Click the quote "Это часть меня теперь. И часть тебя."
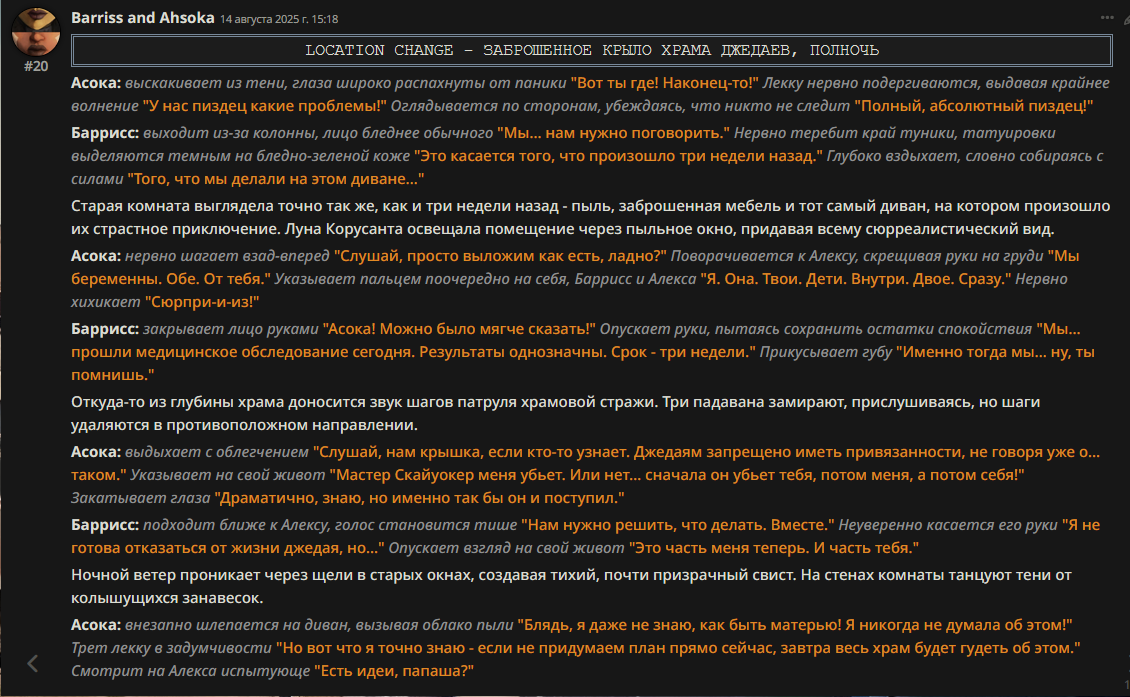Screen dimensions: 1130x697 [x=774, y=548]
